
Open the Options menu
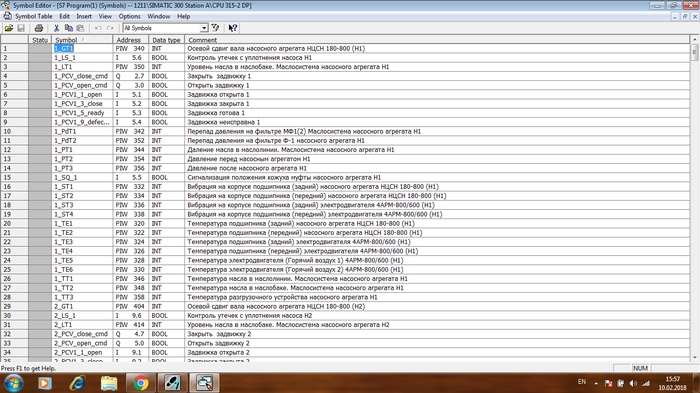pyautogui.click(x=129, y=16)
